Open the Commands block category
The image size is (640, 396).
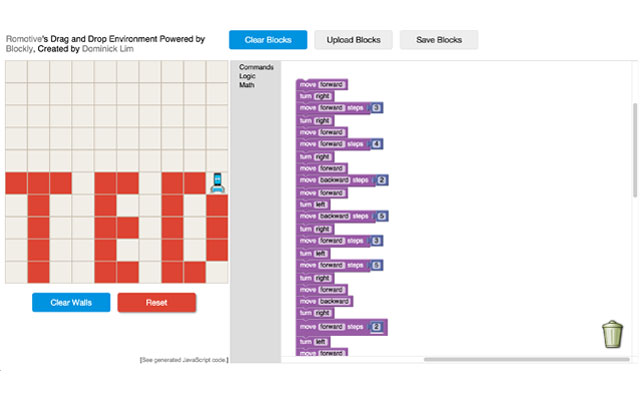(256, 67)
